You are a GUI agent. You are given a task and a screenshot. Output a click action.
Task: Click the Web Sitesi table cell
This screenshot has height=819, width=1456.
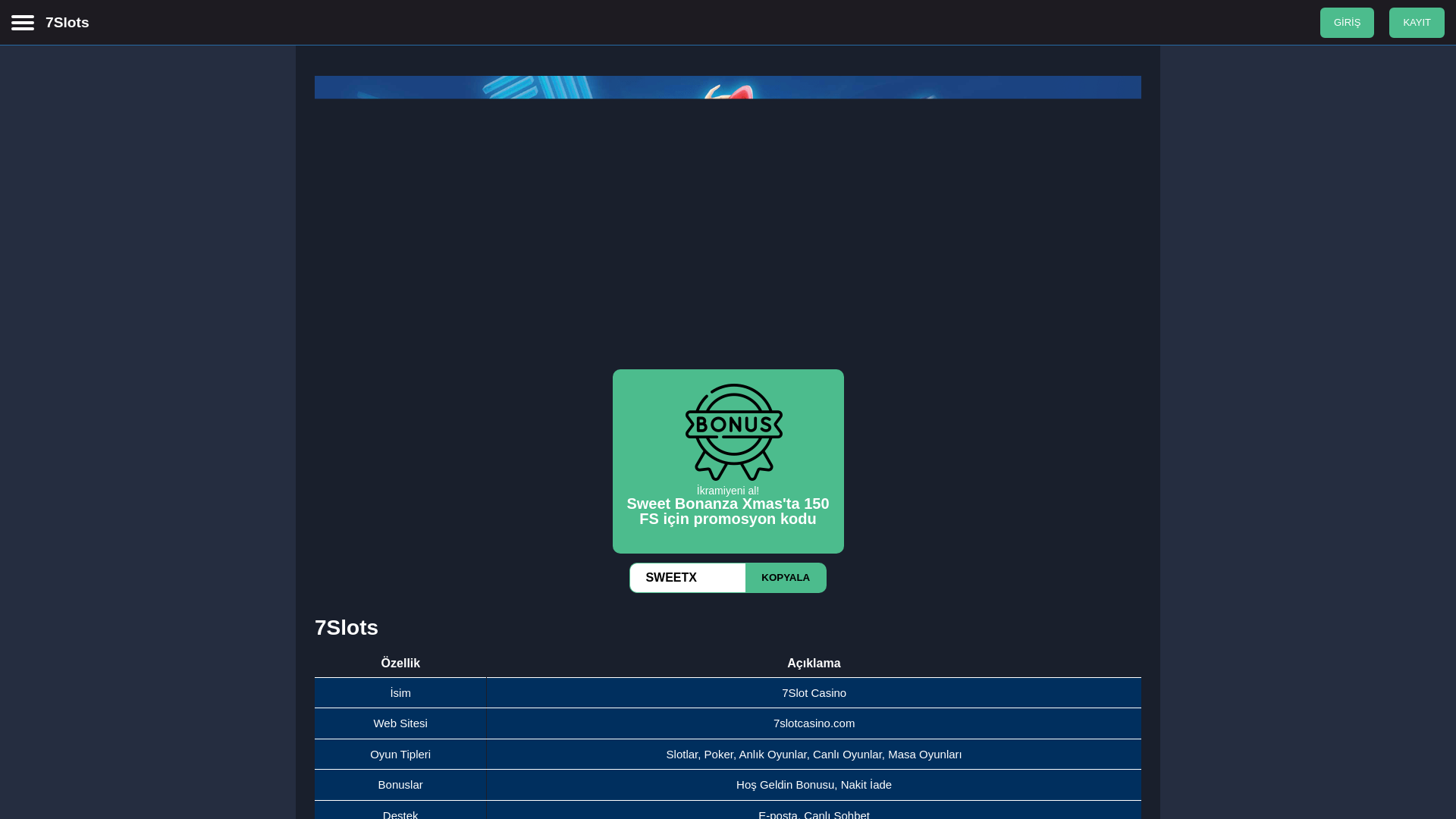(400, 723)
